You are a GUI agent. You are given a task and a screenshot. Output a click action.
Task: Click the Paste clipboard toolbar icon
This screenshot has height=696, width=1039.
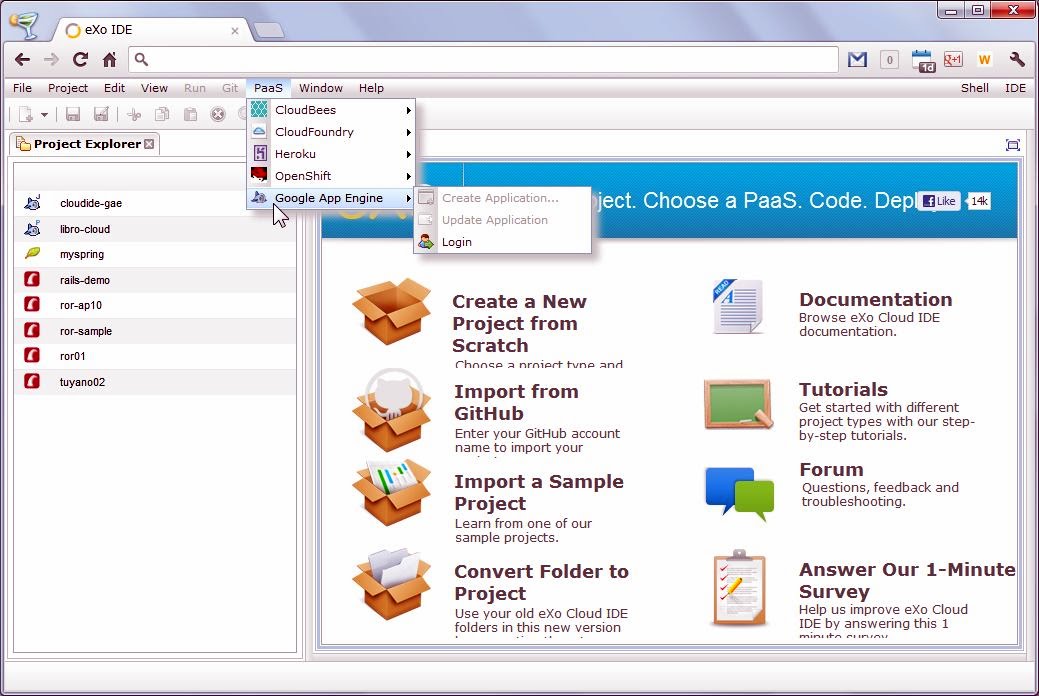coord(189,115)
